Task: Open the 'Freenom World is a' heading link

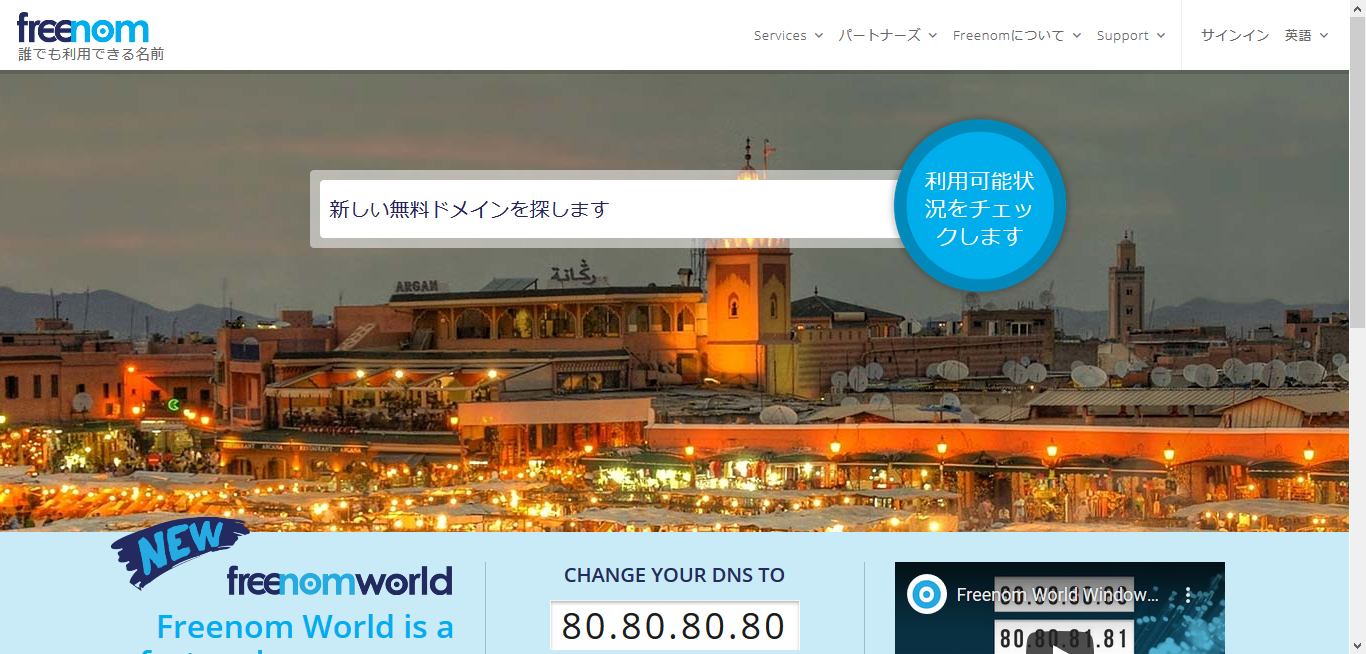Action: tap(305, 627)
